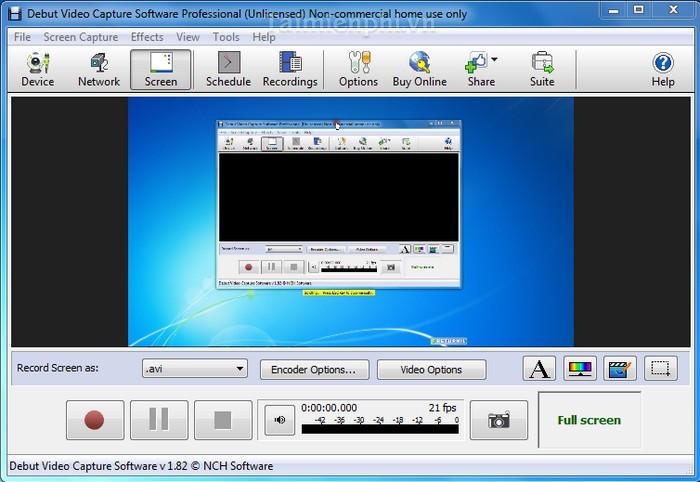Click the Video Options button

431,370
